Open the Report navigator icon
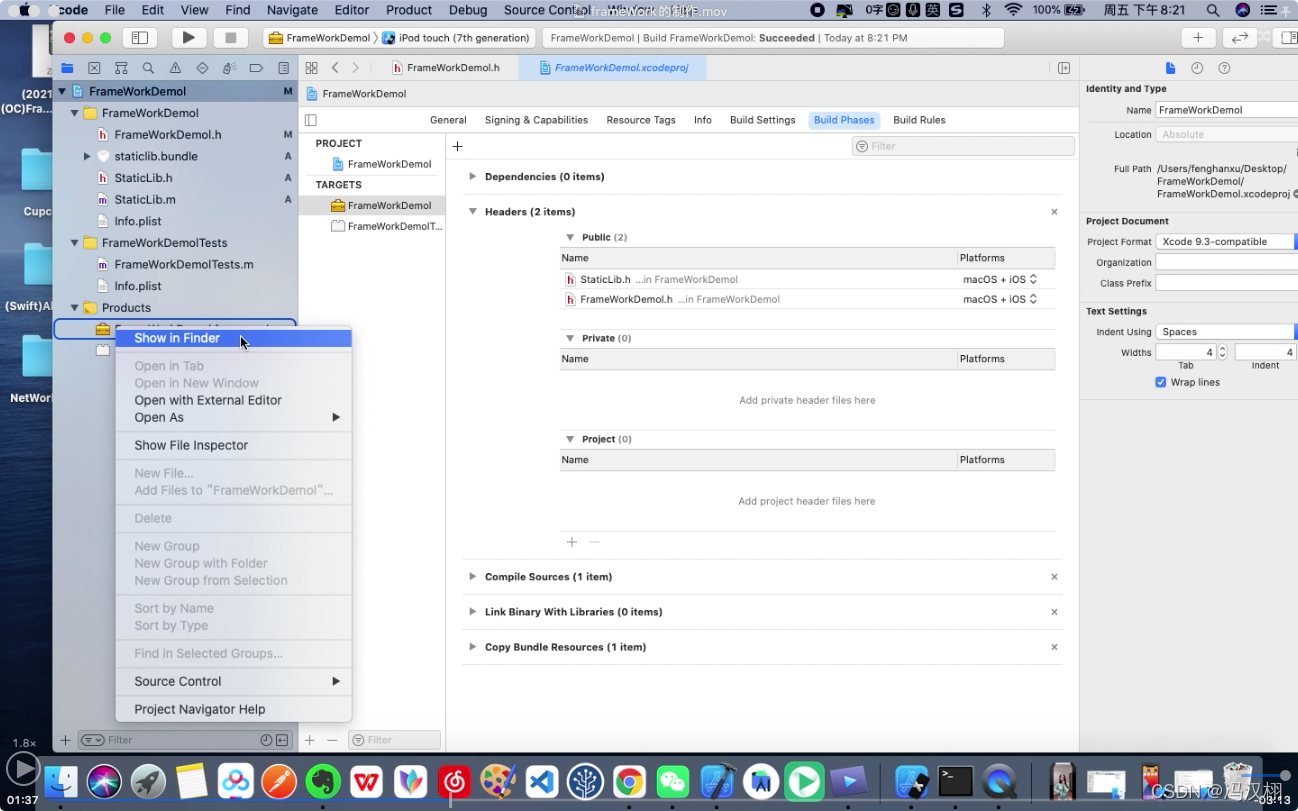Image resolution: width=1298 pixels, height=811 pixels. [283, 68]
